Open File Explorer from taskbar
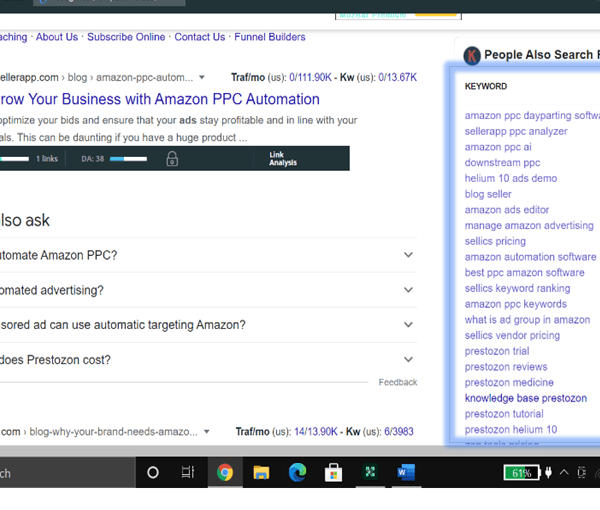The width and height of the screenshot is (600, 510). (261, 473)
